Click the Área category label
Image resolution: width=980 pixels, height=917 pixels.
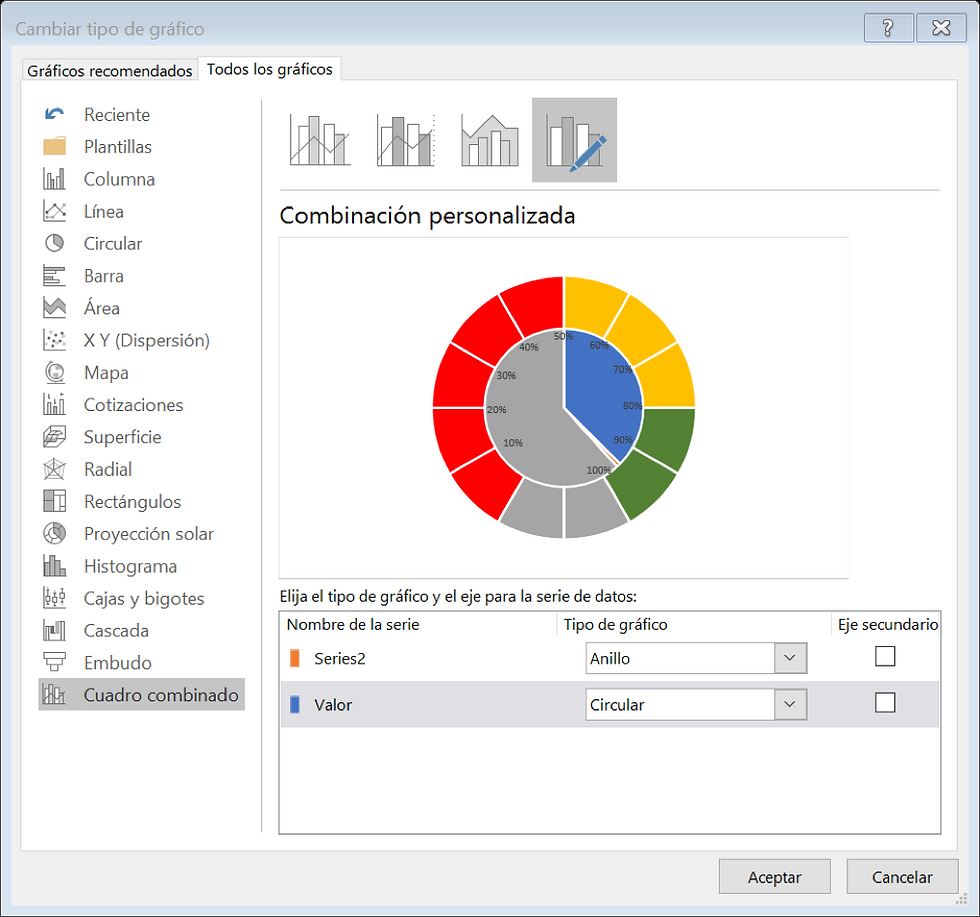[x=102, y=308]
